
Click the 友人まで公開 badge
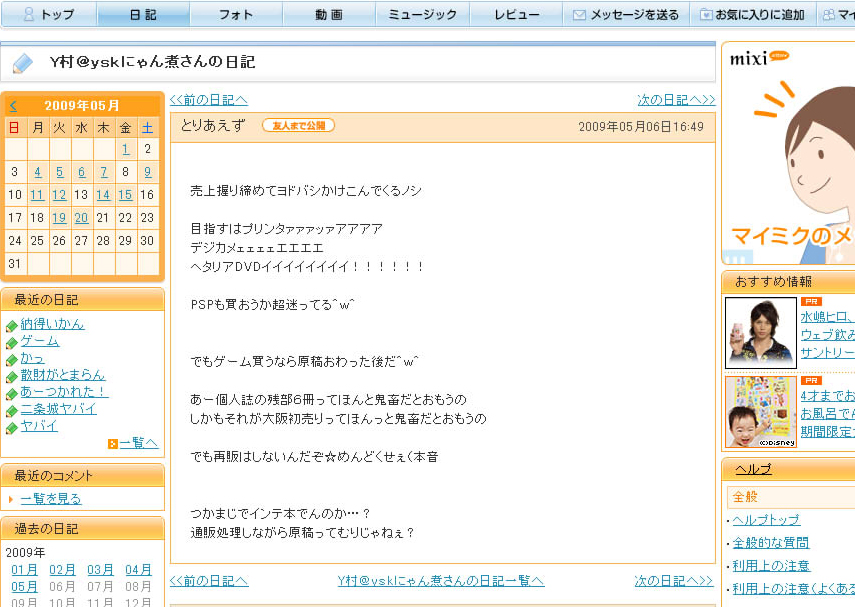point(298,126)
